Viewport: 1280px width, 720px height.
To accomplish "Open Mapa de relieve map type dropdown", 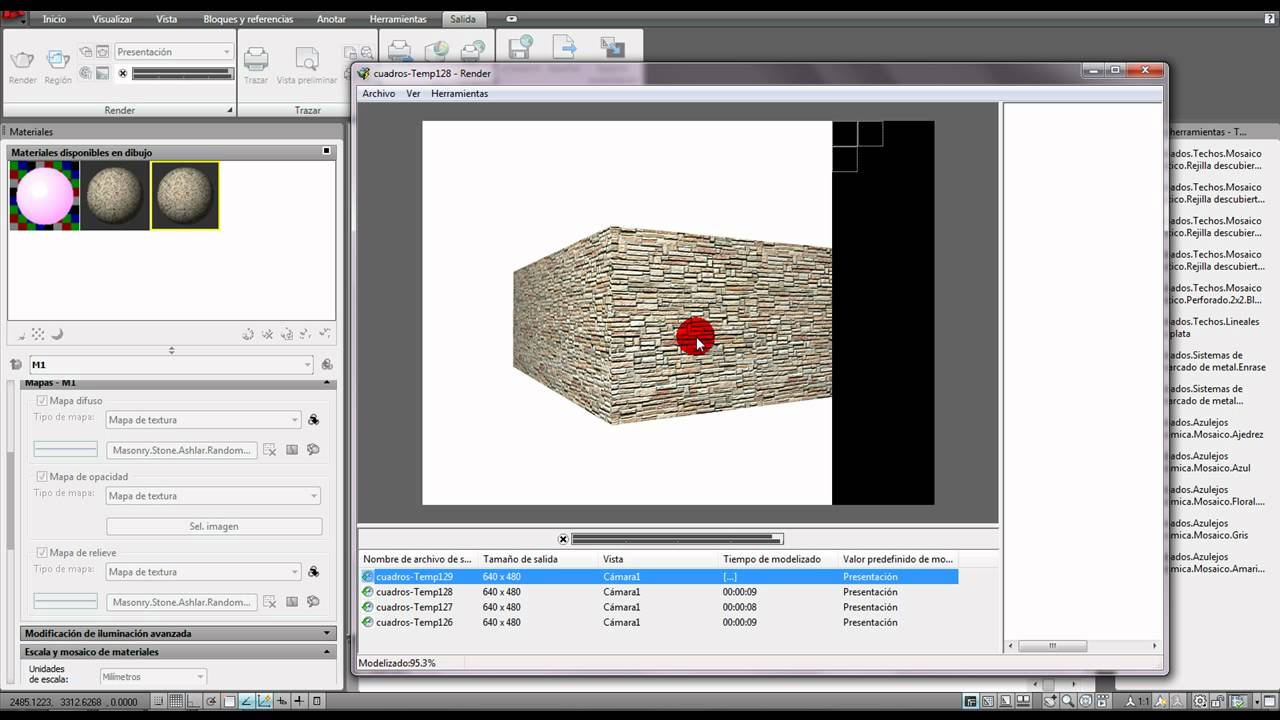I will 203,572.
